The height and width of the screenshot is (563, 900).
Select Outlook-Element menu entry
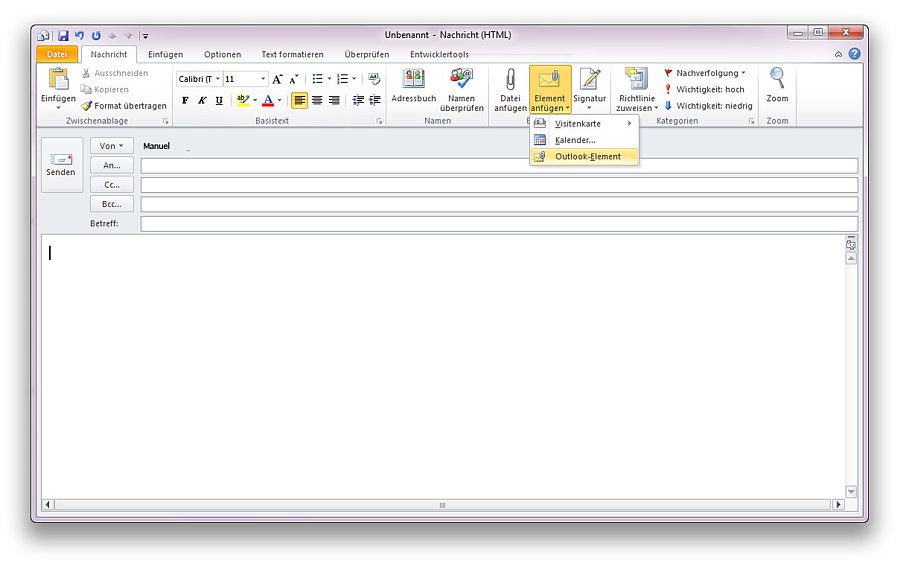[584, 156]
